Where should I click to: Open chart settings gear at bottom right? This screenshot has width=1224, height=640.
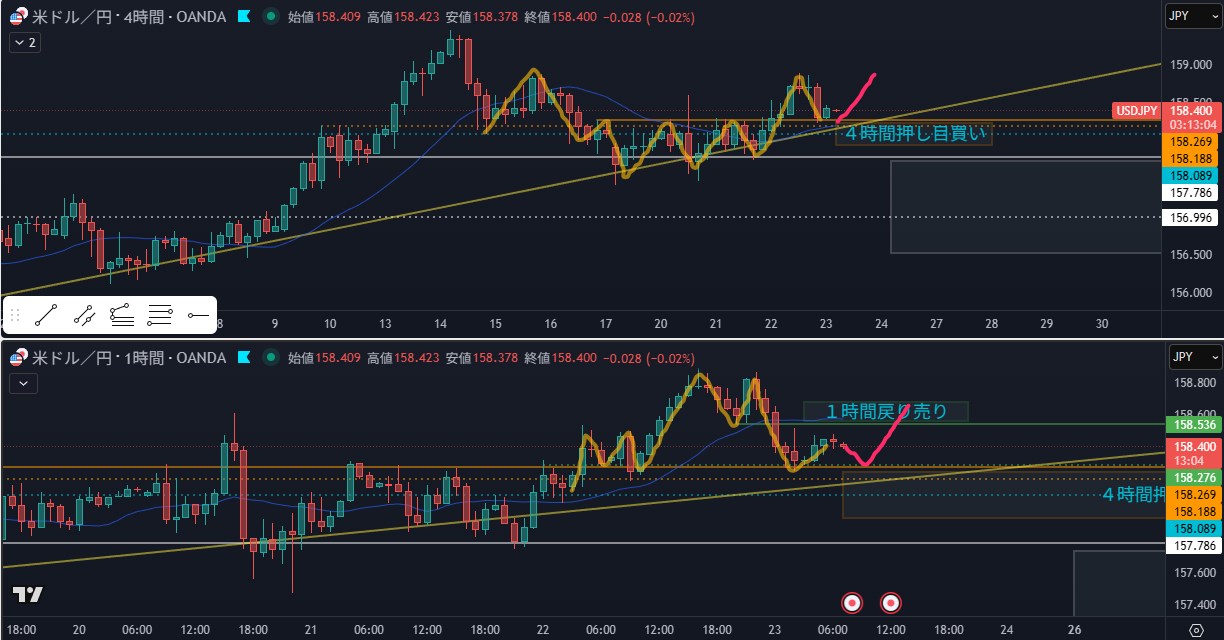pyautogui.click(x=1195, y=630)
